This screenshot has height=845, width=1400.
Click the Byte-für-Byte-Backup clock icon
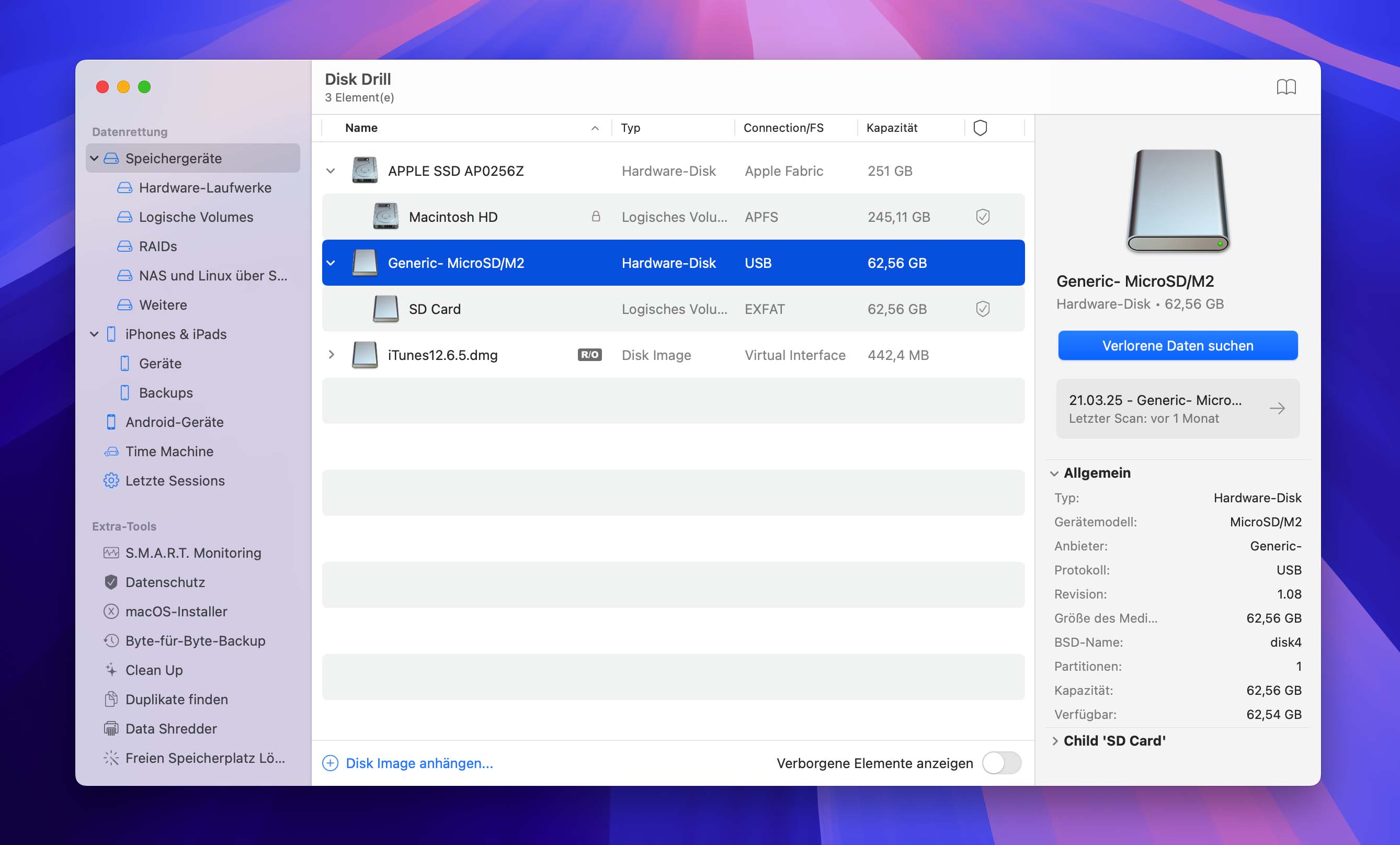(111, 640)
